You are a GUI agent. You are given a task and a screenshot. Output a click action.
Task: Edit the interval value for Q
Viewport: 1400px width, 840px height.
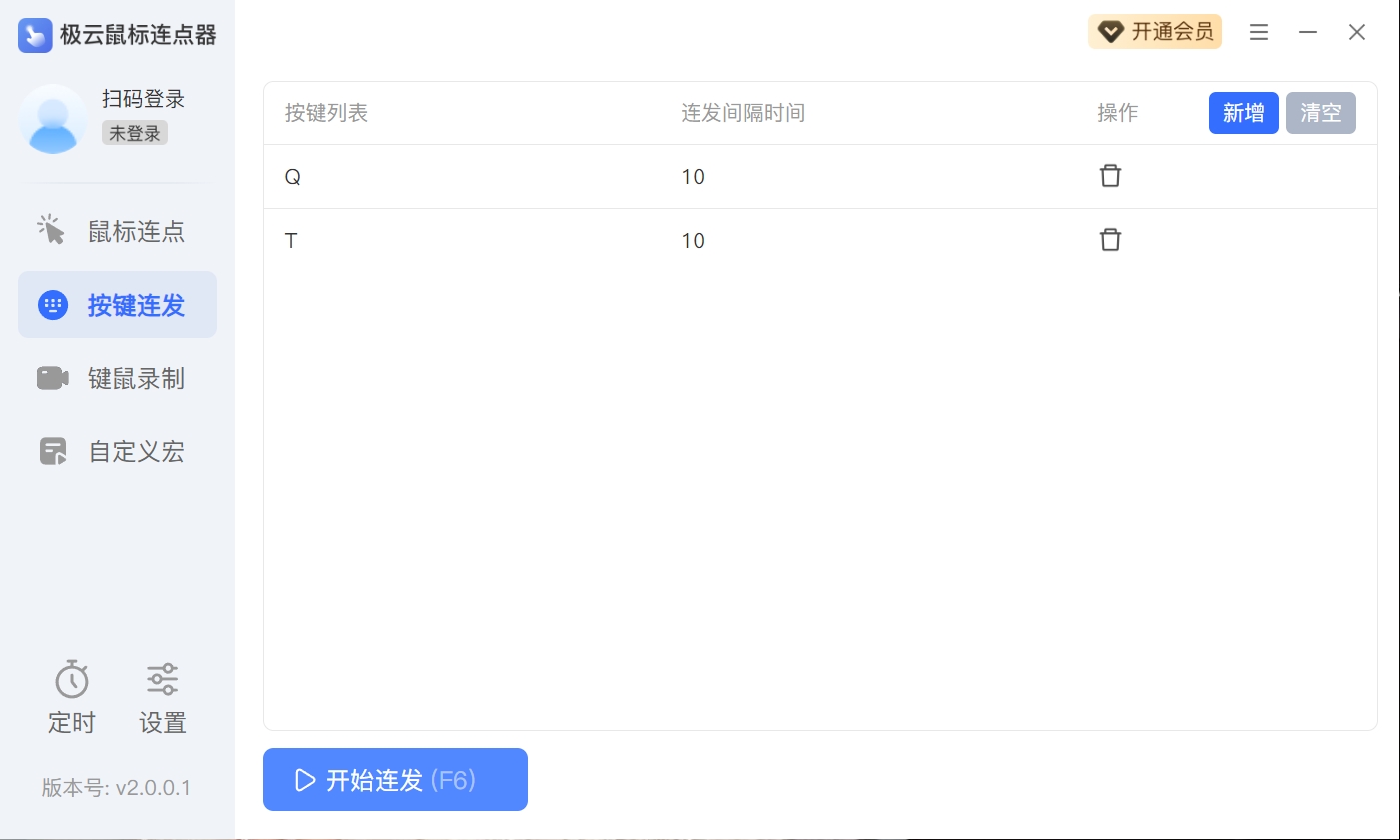pyautogui.click(x=694, y=177)
